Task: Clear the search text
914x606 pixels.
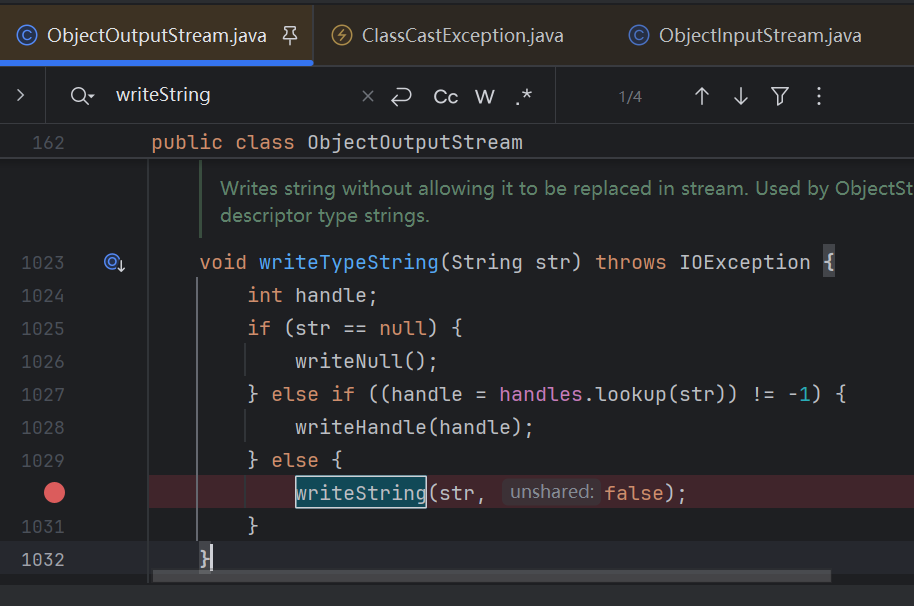Action: [368, 96]
